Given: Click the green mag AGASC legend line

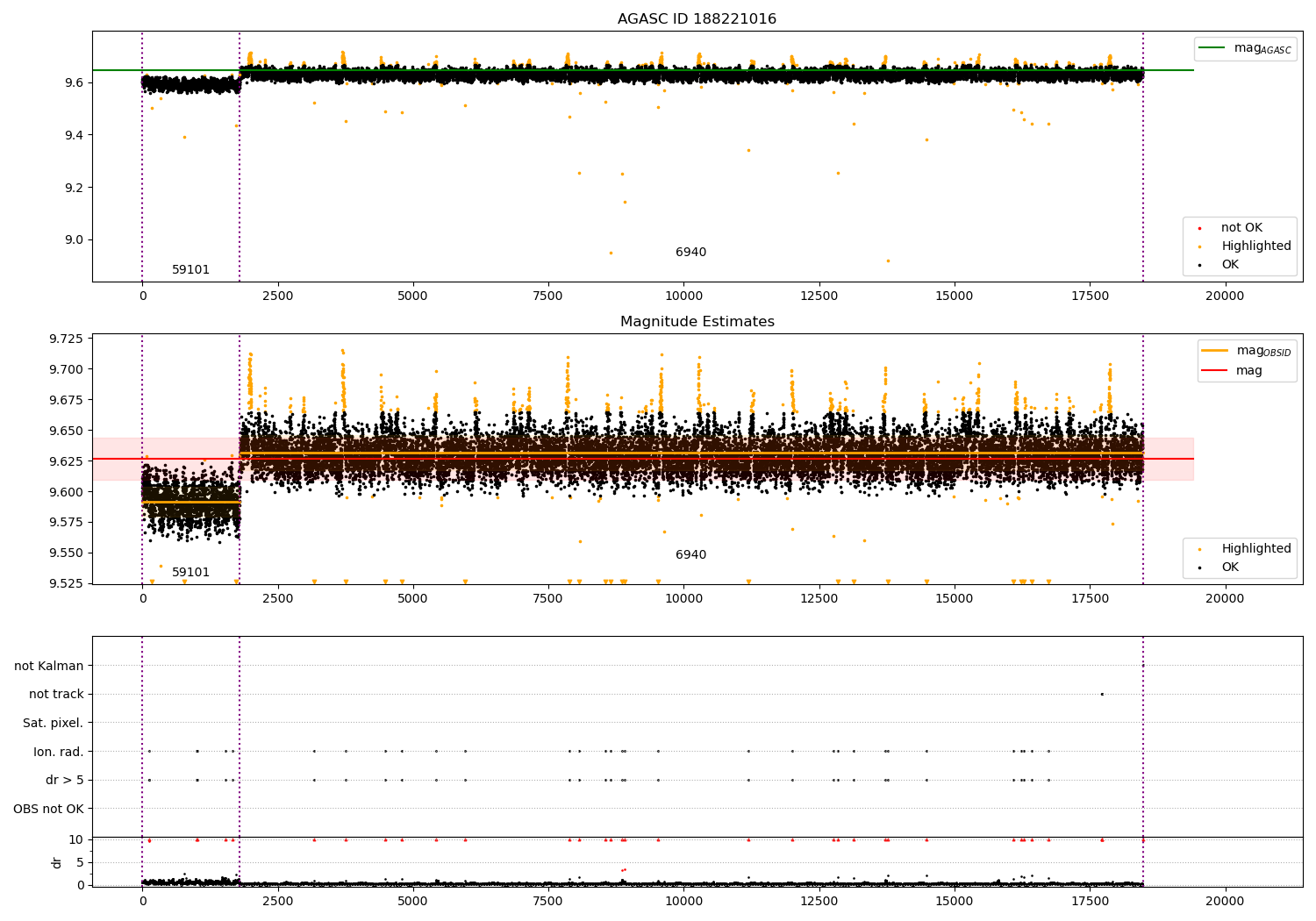Looking at the screenshot, I should [1212, 48].
